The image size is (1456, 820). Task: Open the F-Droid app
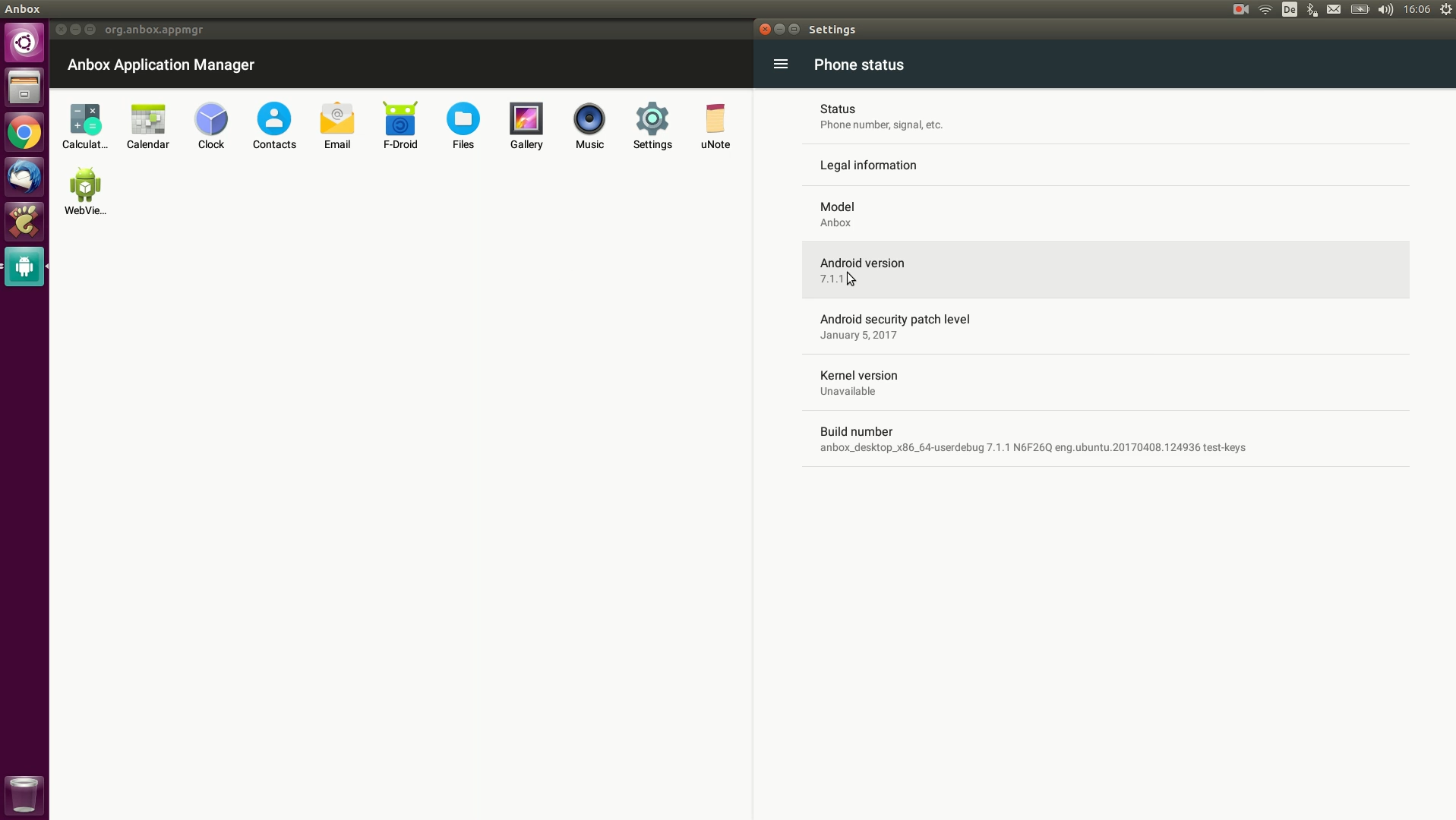(400, 127)
